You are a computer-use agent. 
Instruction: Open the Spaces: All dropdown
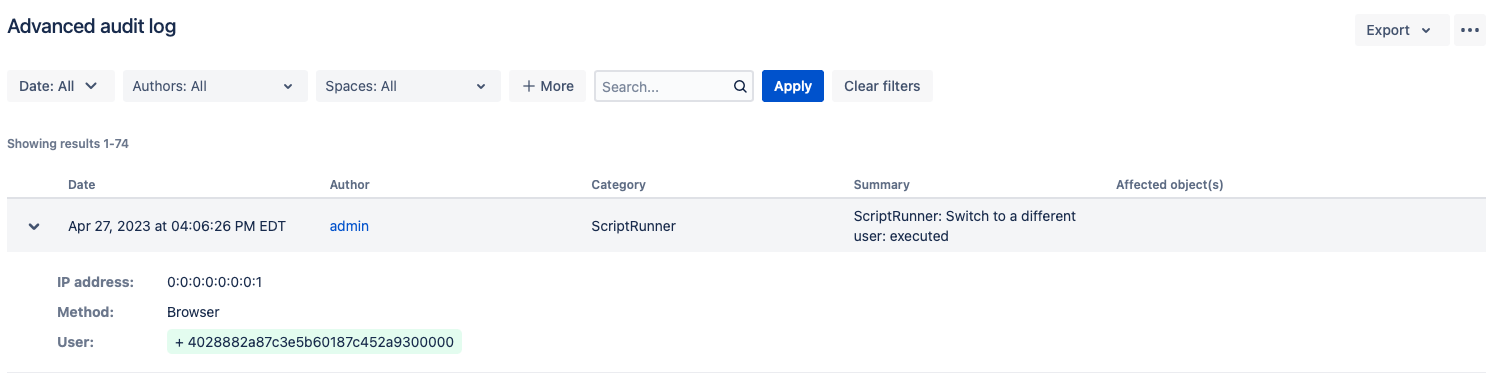(x=408, y=86)
